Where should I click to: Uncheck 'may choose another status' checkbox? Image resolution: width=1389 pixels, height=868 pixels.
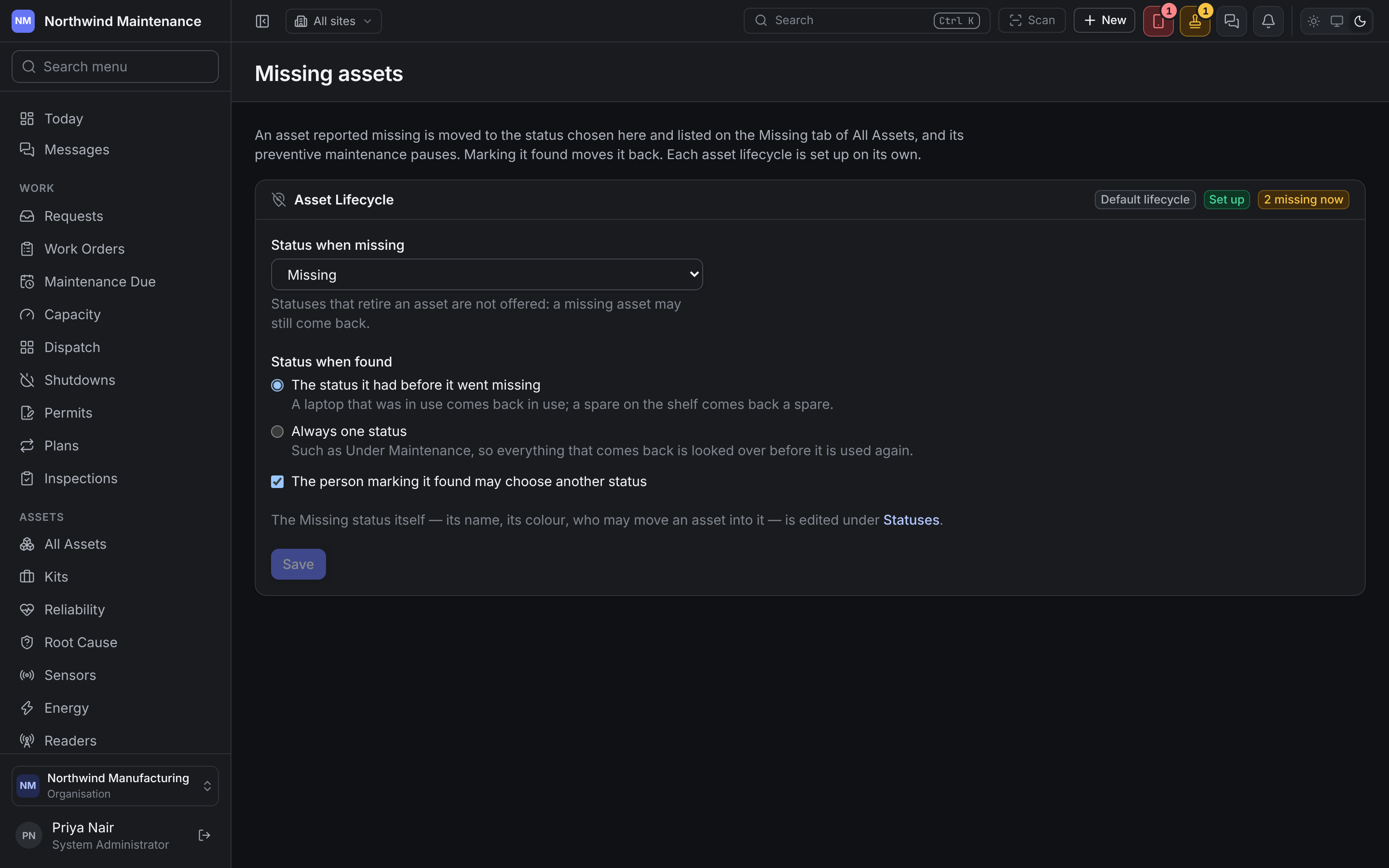coord(277,482)
